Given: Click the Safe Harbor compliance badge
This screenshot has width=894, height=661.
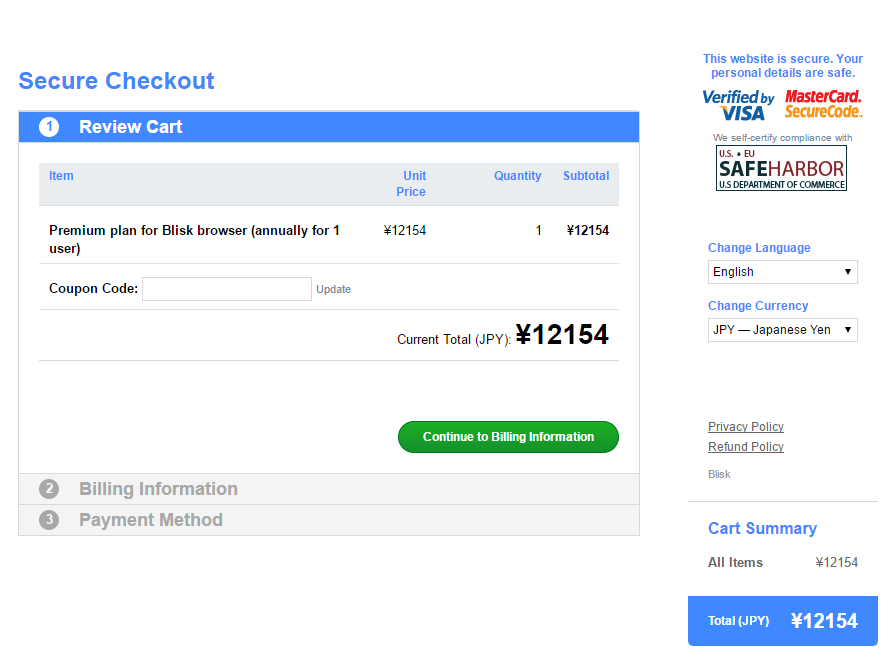Looking at the screenshot, I should click(781, 168).
